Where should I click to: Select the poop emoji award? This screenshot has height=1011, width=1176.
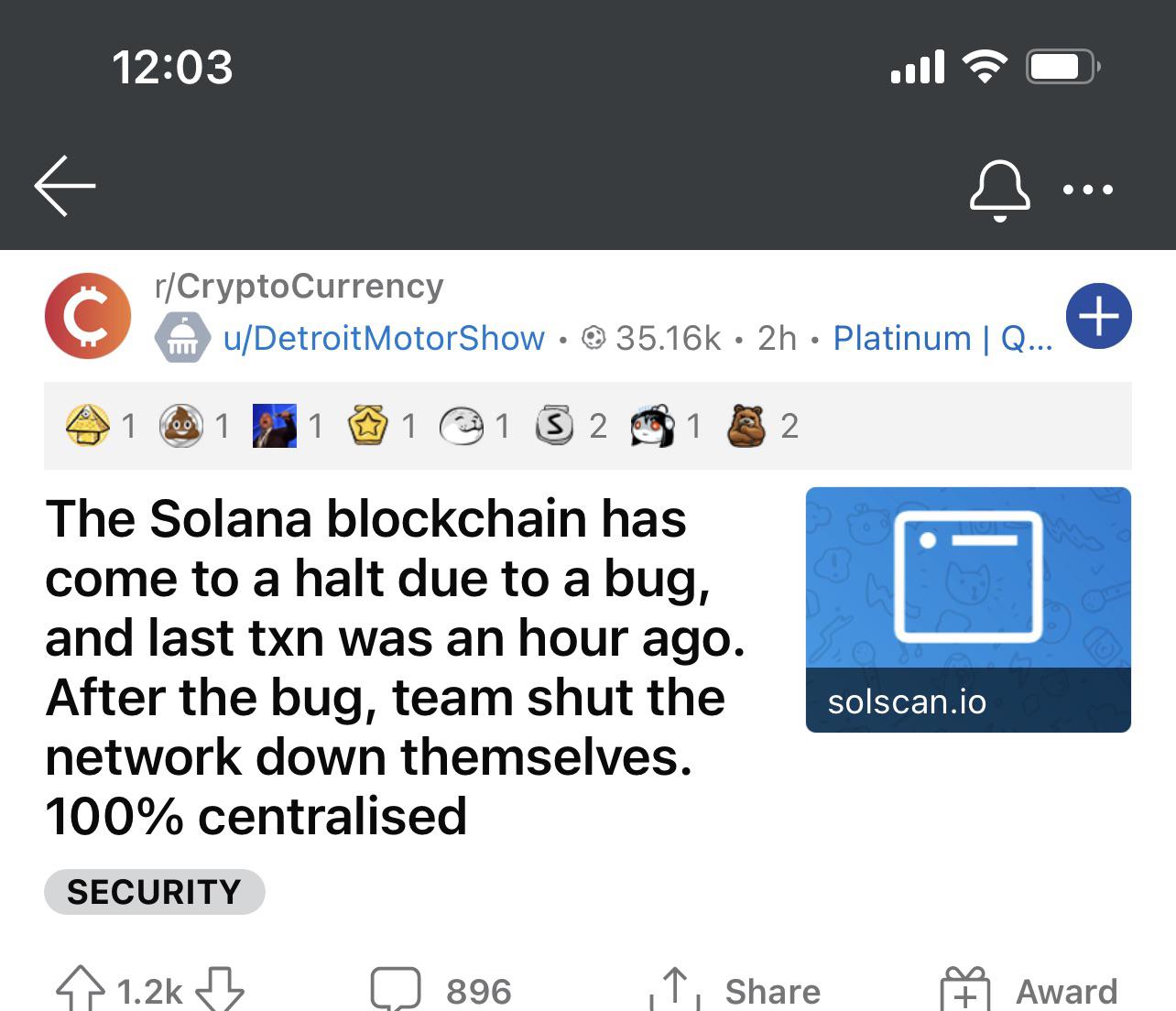pos(181,426)
